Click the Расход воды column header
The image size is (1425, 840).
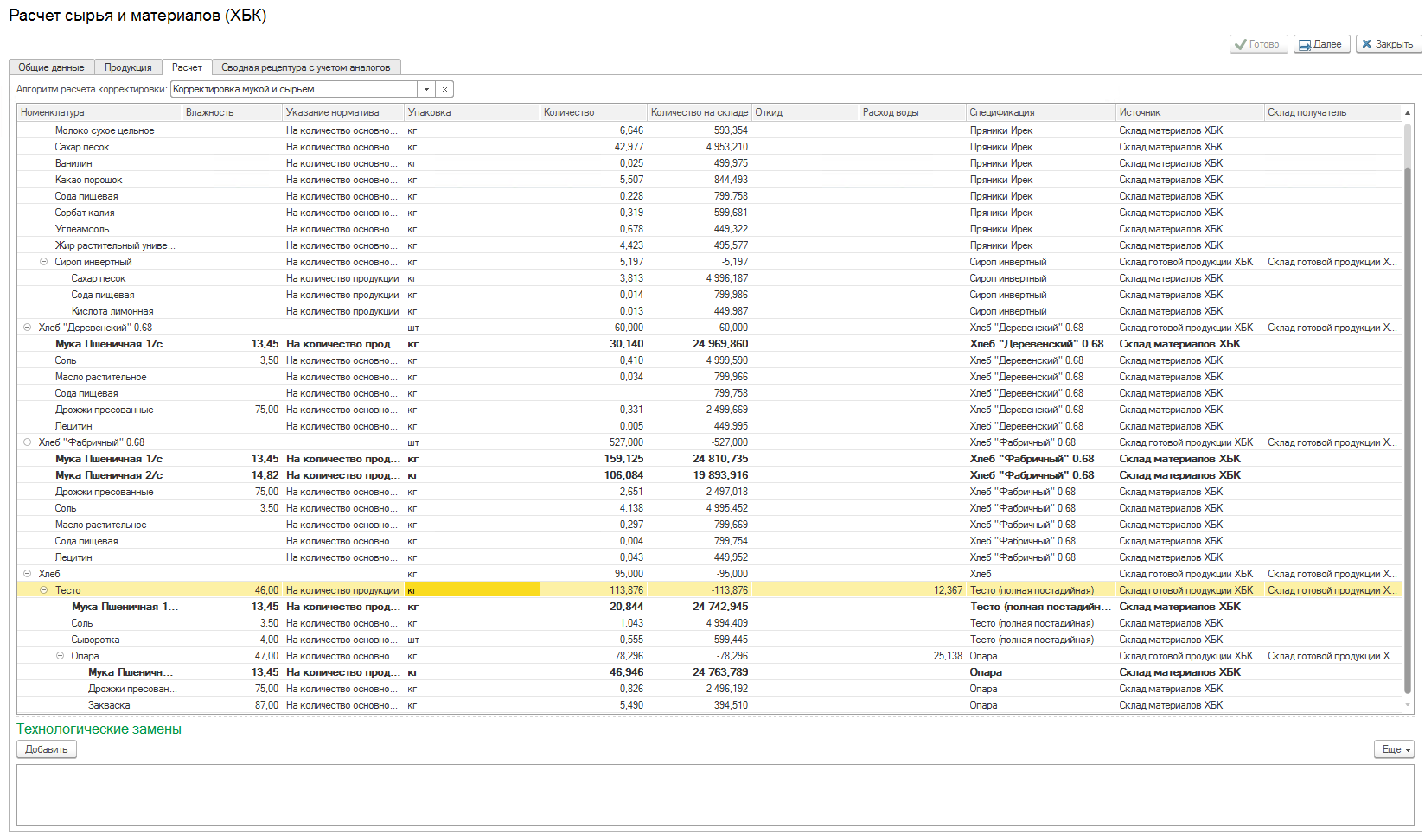coord(912,112)
